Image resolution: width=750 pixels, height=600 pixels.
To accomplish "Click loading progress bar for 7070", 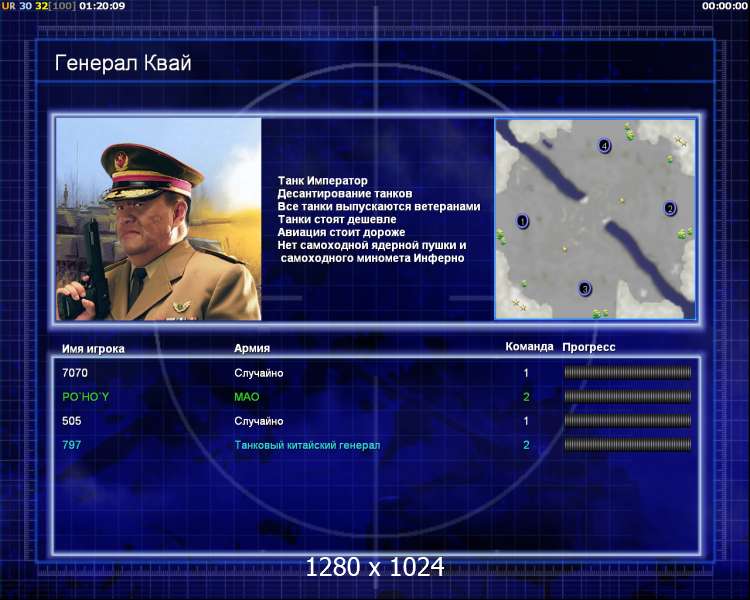I will pos(628,372).
